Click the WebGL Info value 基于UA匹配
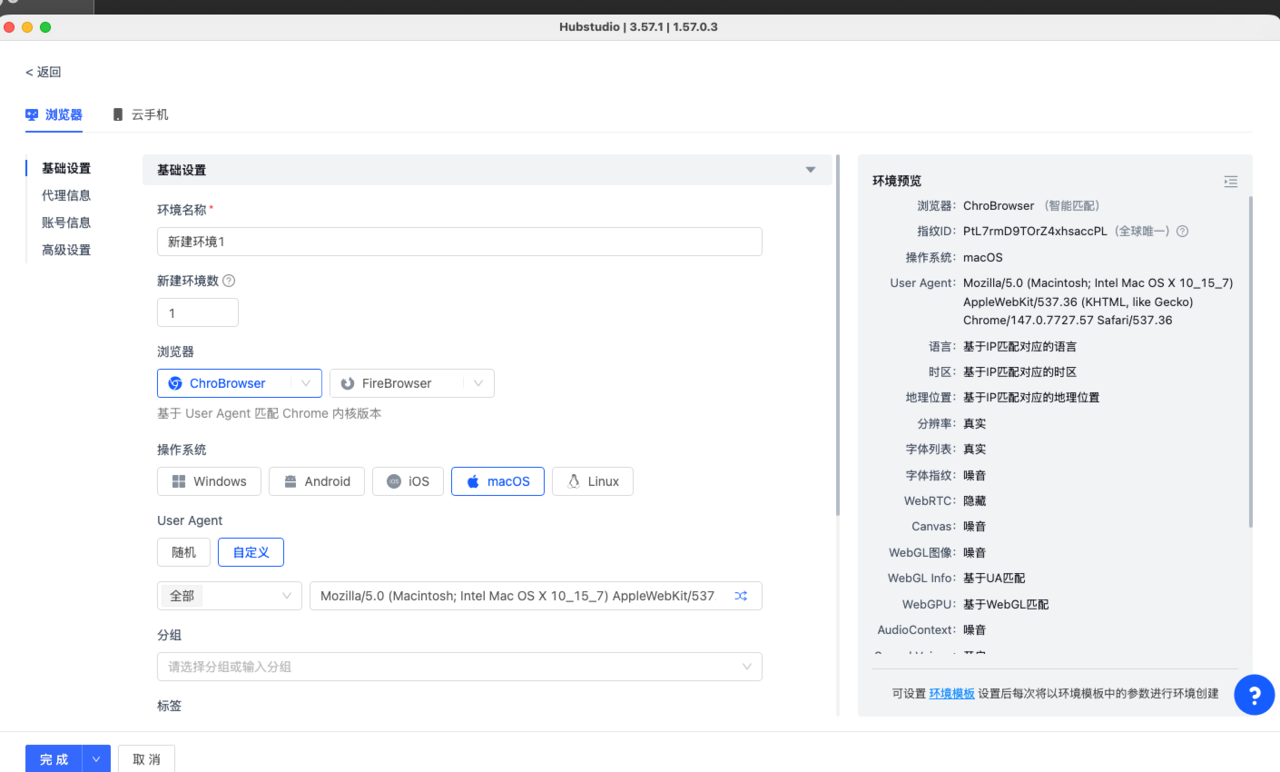 (x=994, y=578)
